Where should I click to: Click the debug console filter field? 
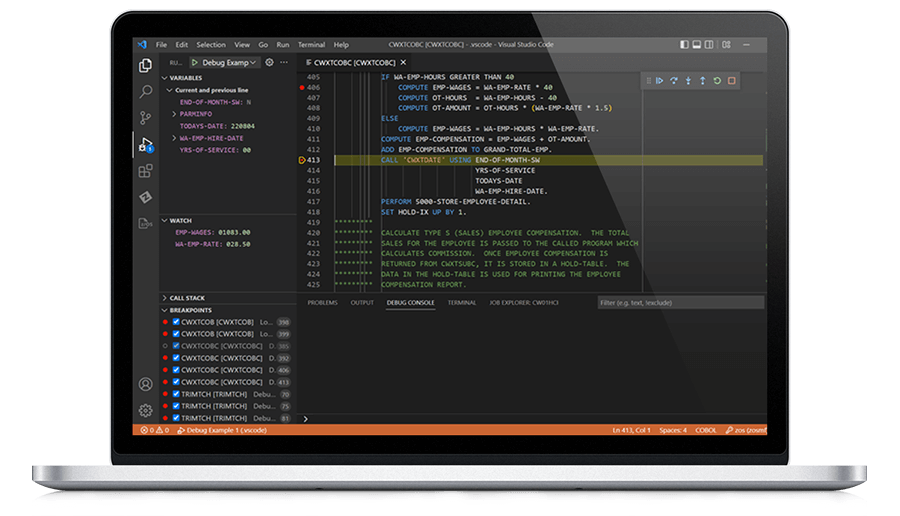[680, 302]
